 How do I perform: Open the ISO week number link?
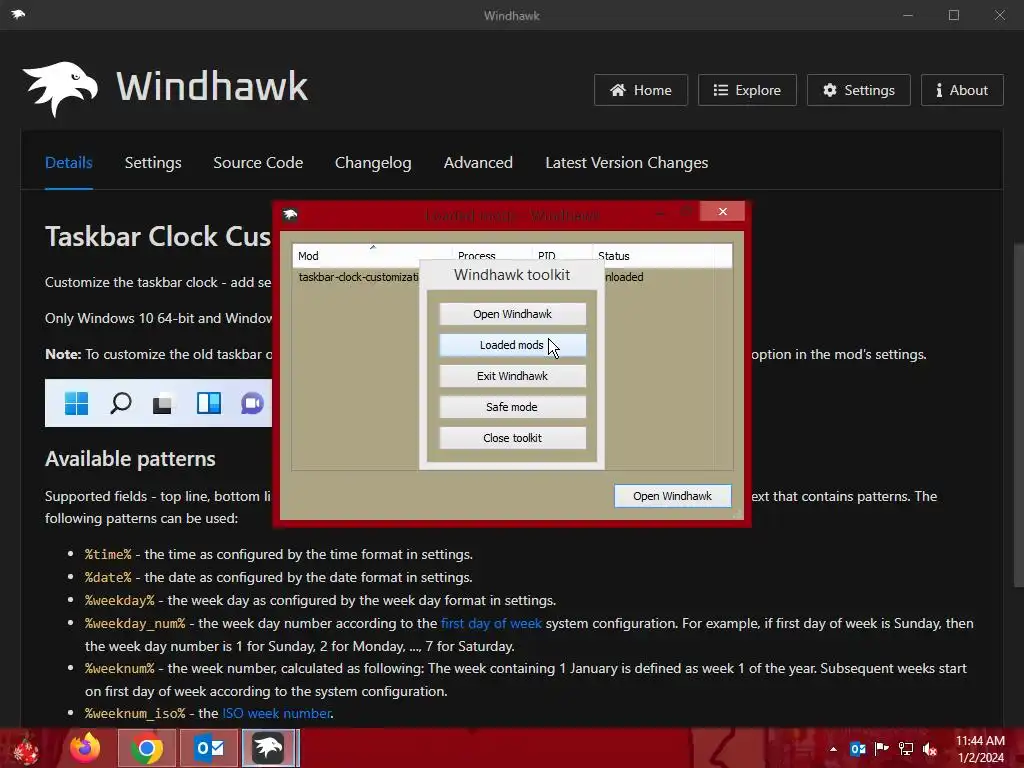[276, 713]
